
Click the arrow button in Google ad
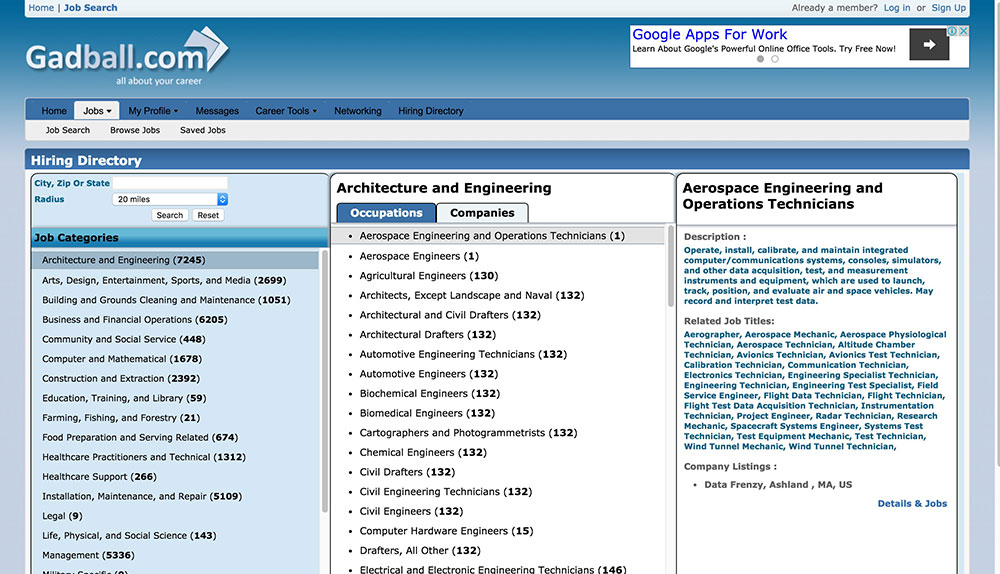click(929, 44)
